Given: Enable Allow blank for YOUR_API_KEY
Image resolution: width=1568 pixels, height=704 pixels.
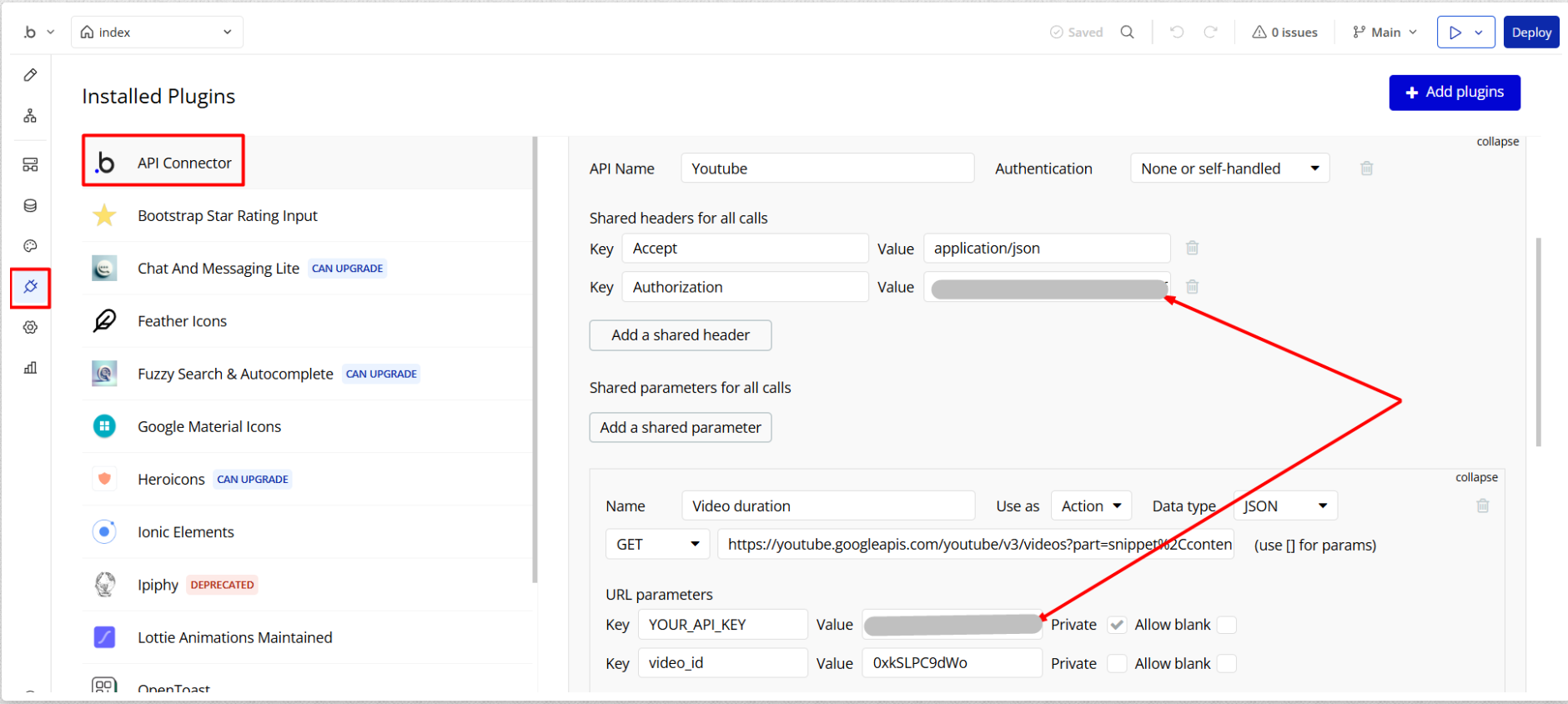Looking at the screenshot, I should click(1226, 625).
